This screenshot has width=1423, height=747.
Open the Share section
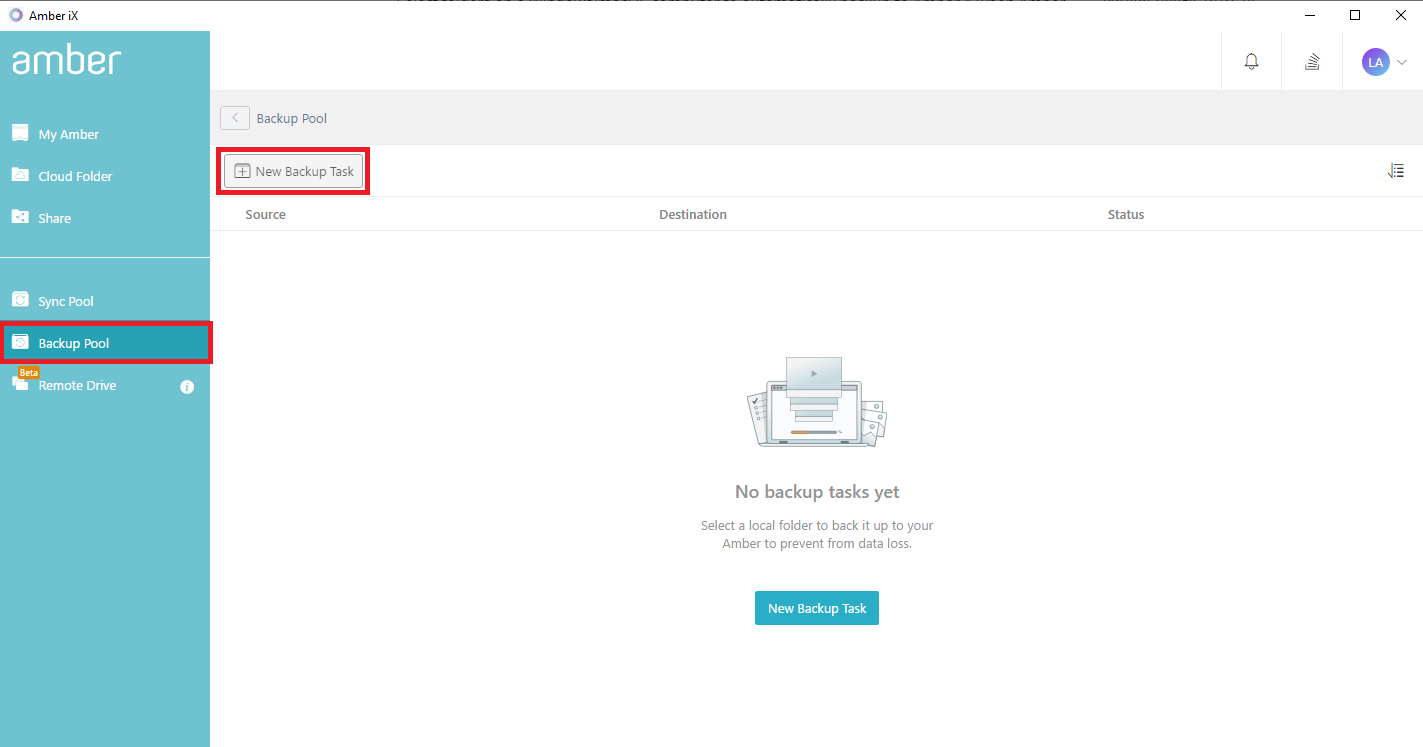point(55,217)
